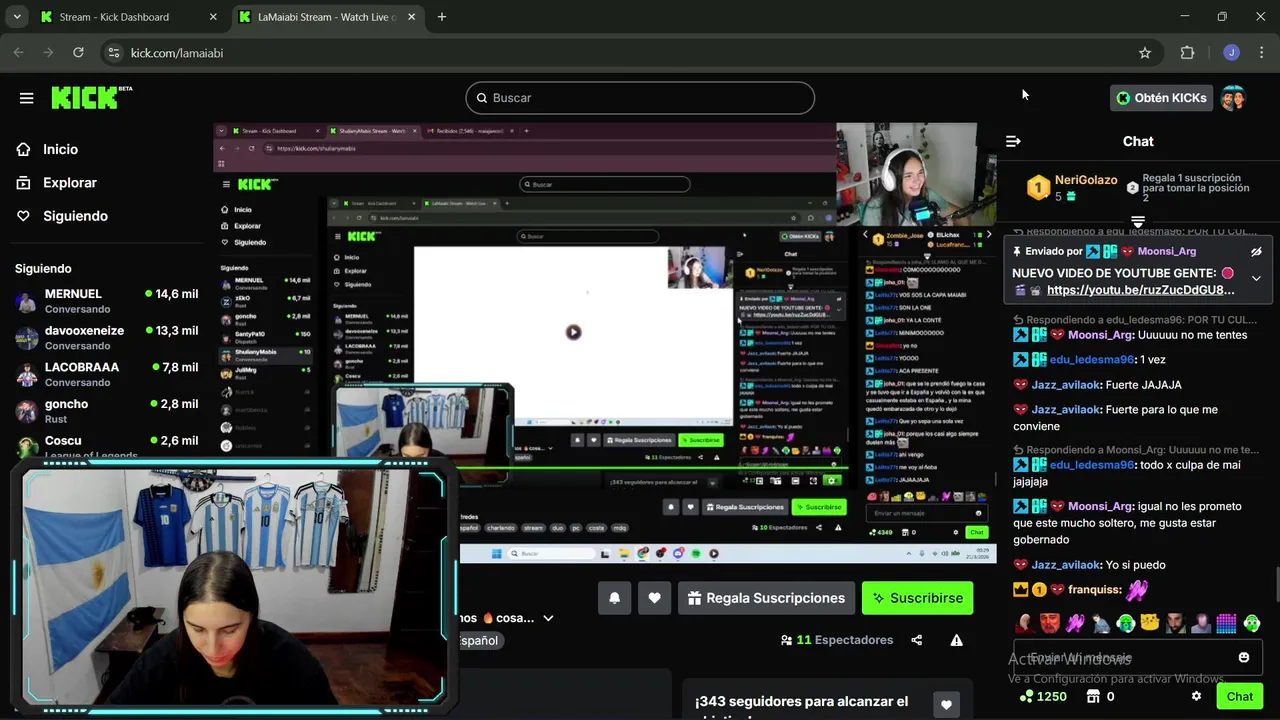The image size is (1280, 720).
Task: Open davooxeneize's channel from sidebar
Action: [106, 338]
